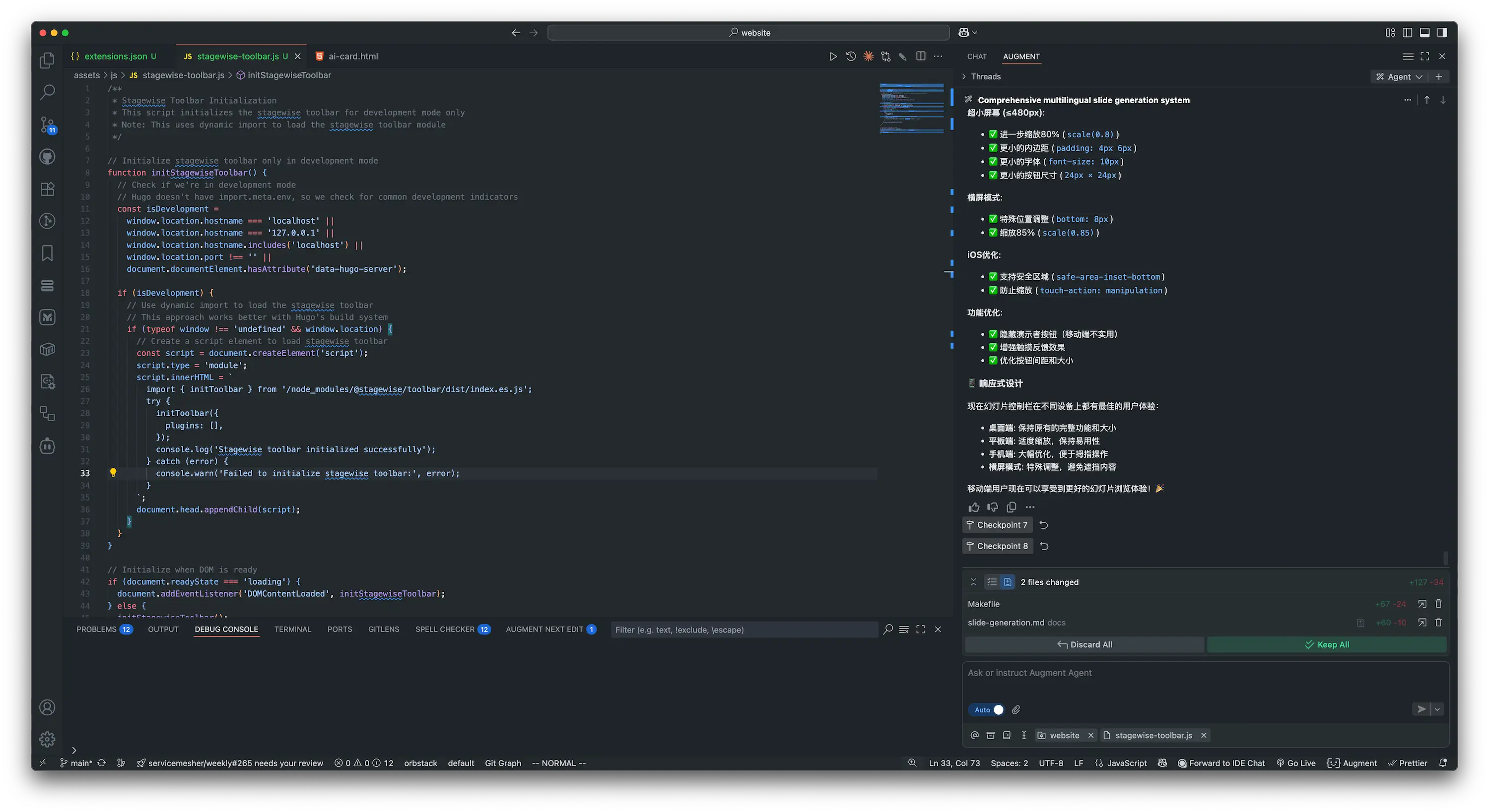This screenshot has height=812, width=1489.
Task: Click the website search bar in title bar
Action: coord(748,33)
